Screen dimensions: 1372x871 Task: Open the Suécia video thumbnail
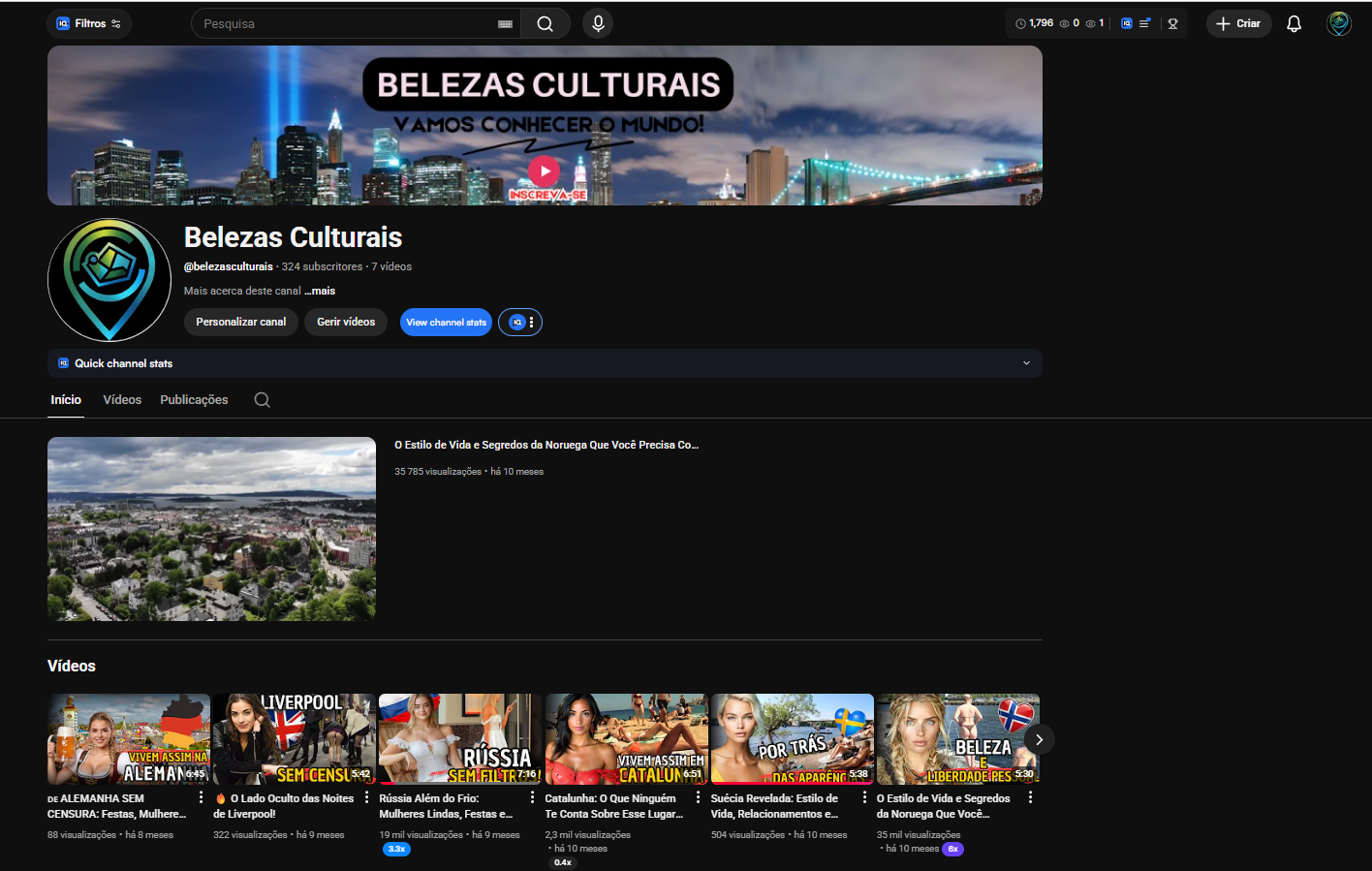[x=793, y=739]
